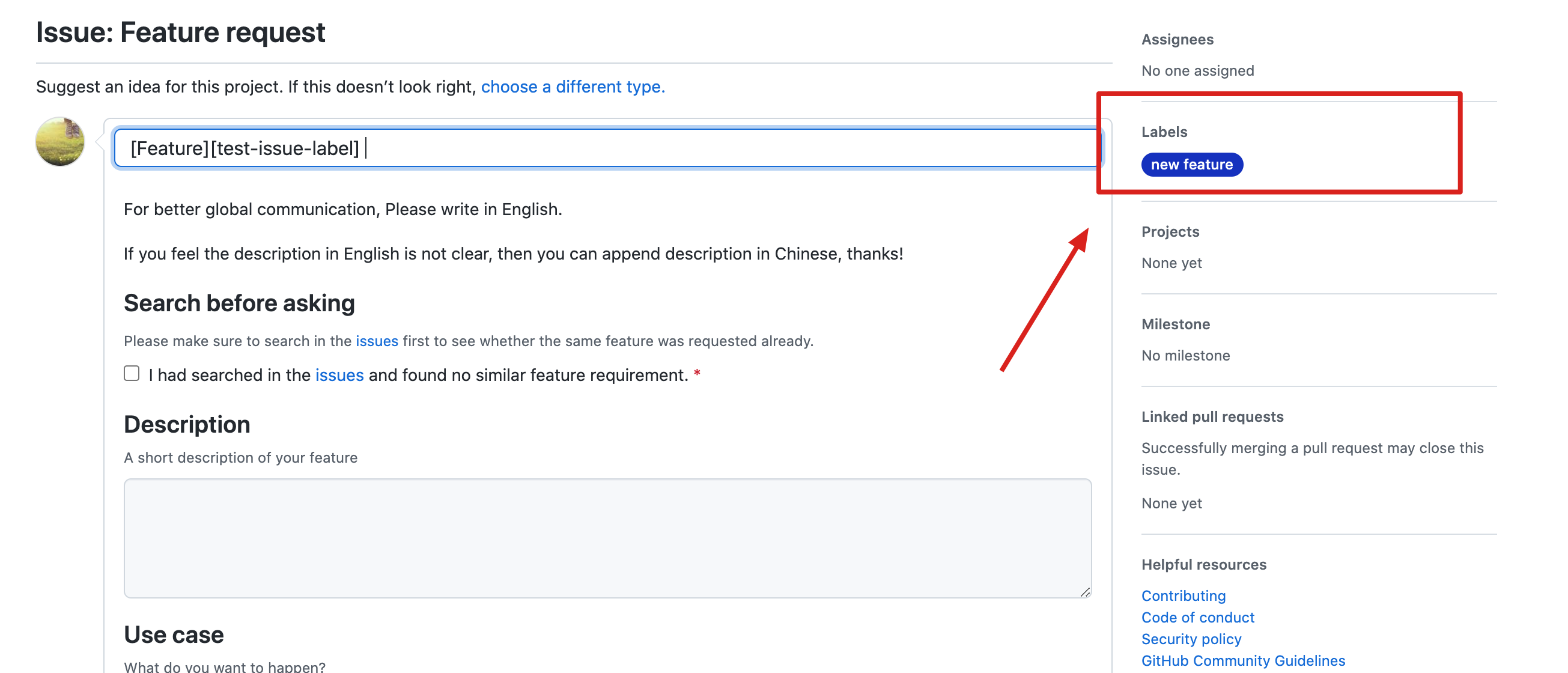Open the Contributing link

tap(1183, 595)
